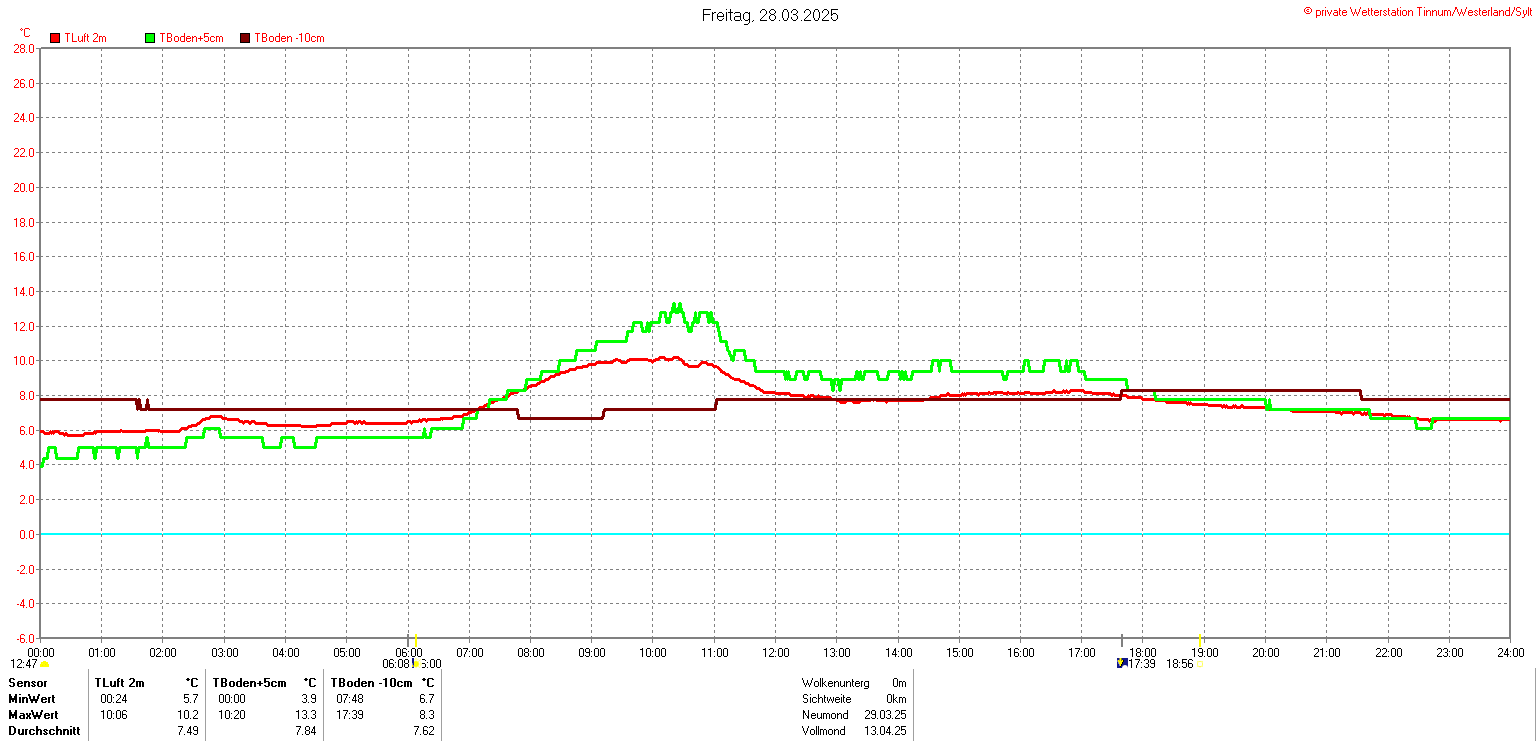1536x741 pixels.
Task: Select the MaxWert row label
Action: 33,715
